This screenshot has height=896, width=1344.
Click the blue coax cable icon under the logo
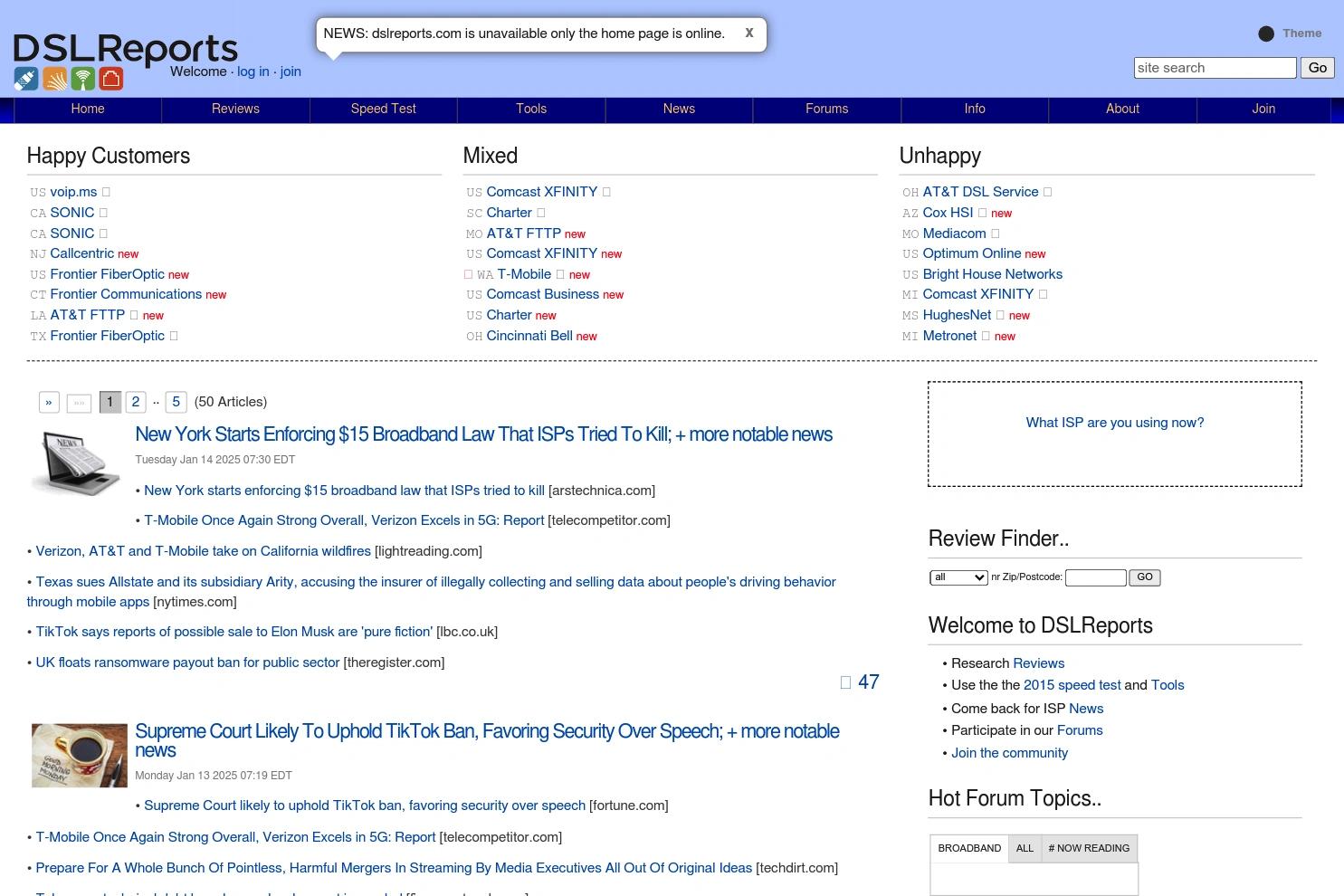pyautogui.click(x=25, y=79)
